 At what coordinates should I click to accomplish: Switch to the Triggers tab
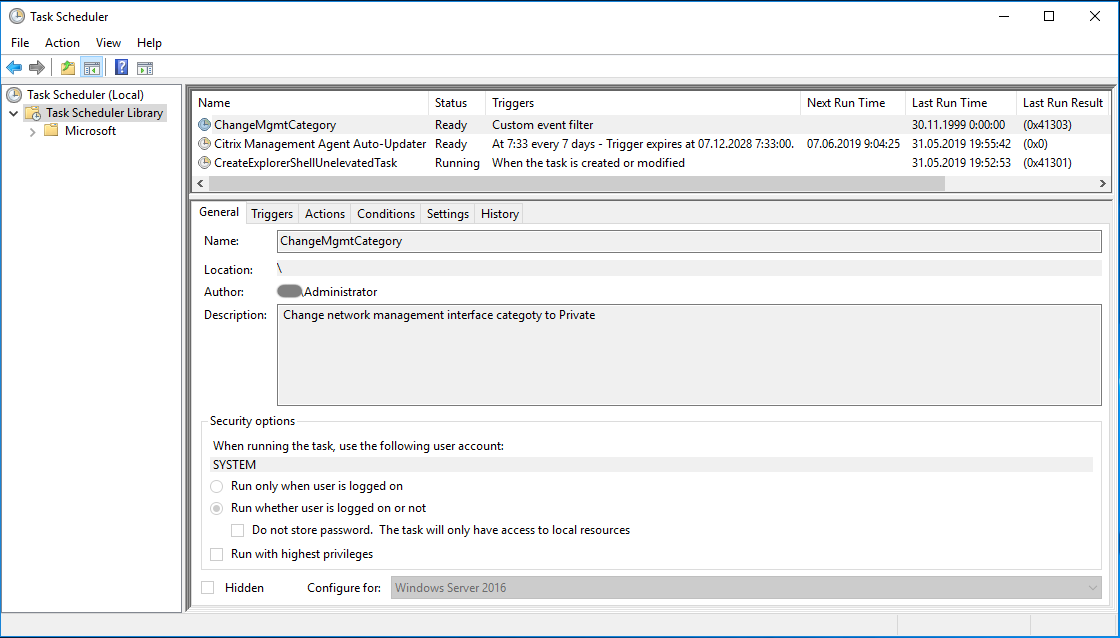tap(272, 214)
